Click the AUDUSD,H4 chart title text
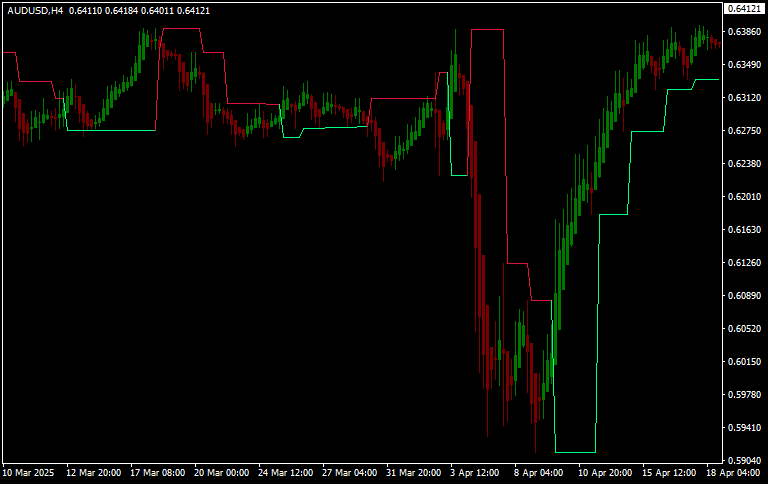Image resolution: width=768 pixels, height=484 pixels. 35,10
